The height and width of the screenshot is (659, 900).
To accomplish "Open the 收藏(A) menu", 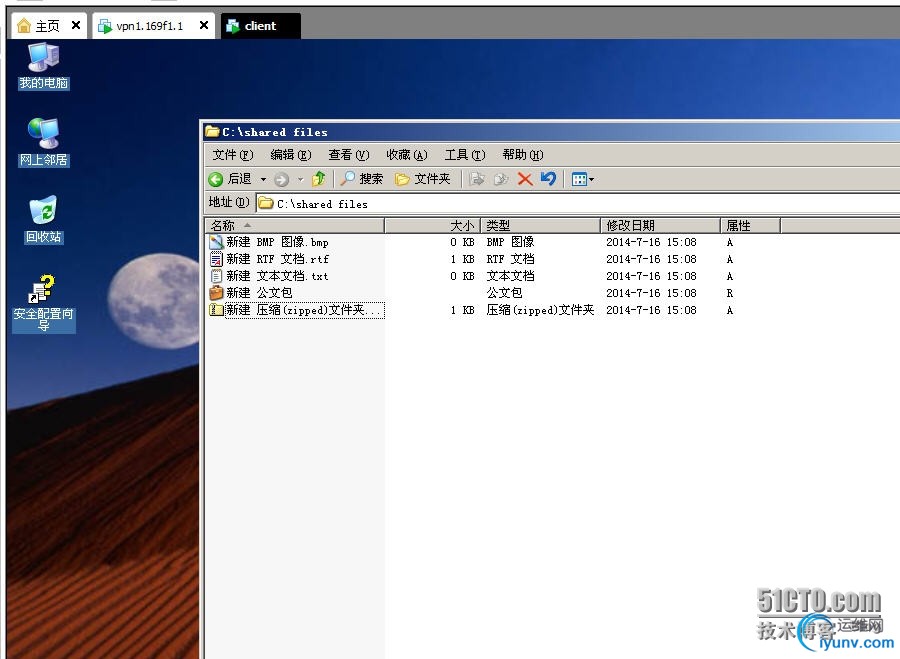I will click(406, 155).
